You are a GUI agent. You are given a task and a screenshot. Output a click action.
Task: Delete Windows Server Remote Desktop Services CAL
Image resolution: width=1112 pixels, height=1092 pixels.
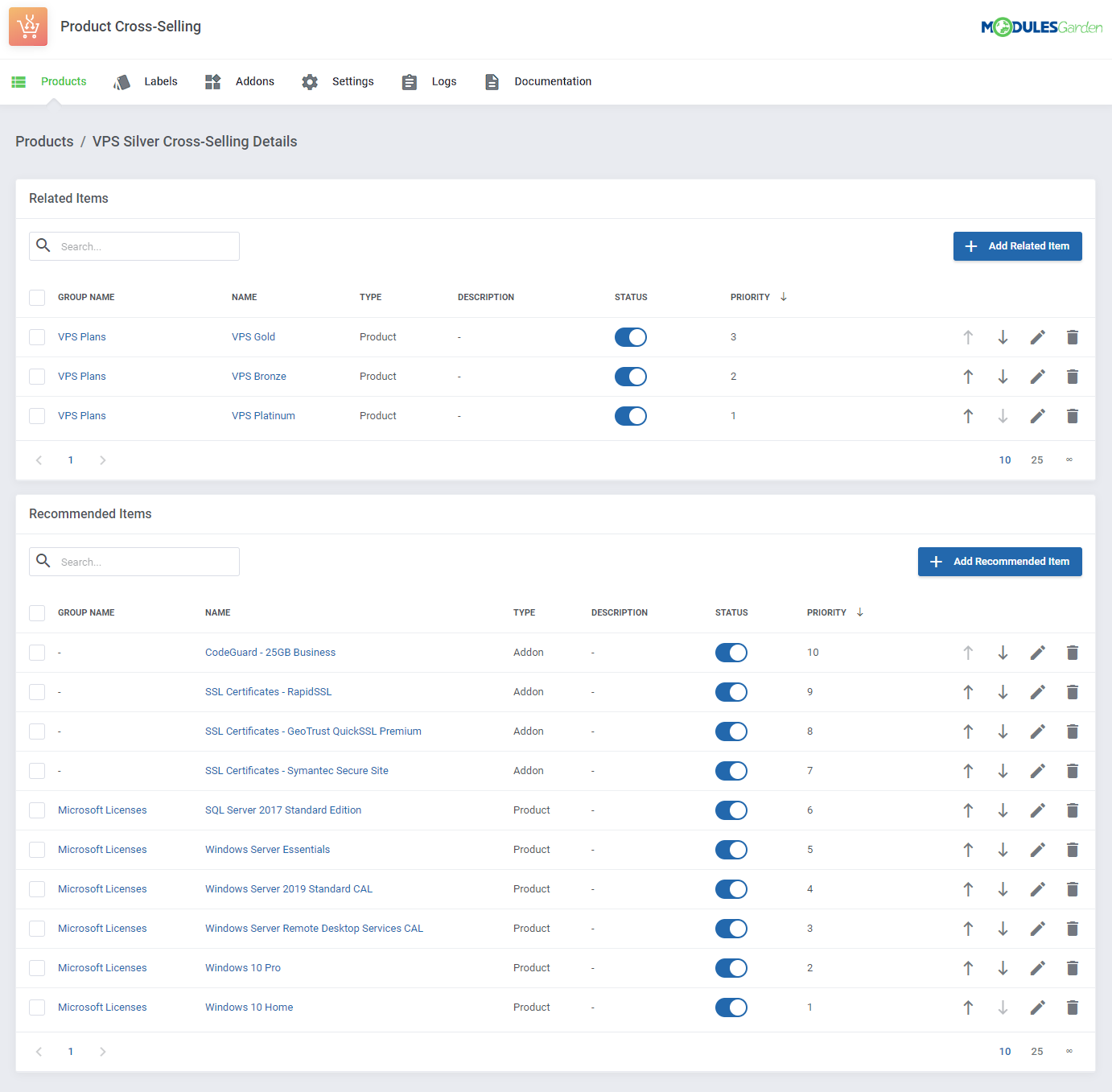[x=1073, y=929]
